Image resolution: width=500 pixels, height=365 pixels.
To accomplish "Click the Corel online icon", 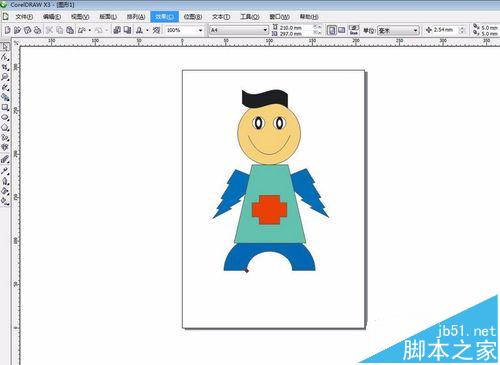I will click(x=156, y=30).
